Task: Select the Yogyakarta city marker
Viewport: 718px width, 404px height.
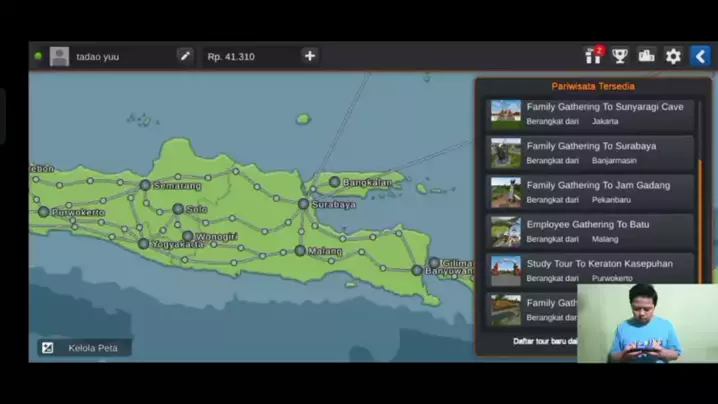Action: coord(144,244)
